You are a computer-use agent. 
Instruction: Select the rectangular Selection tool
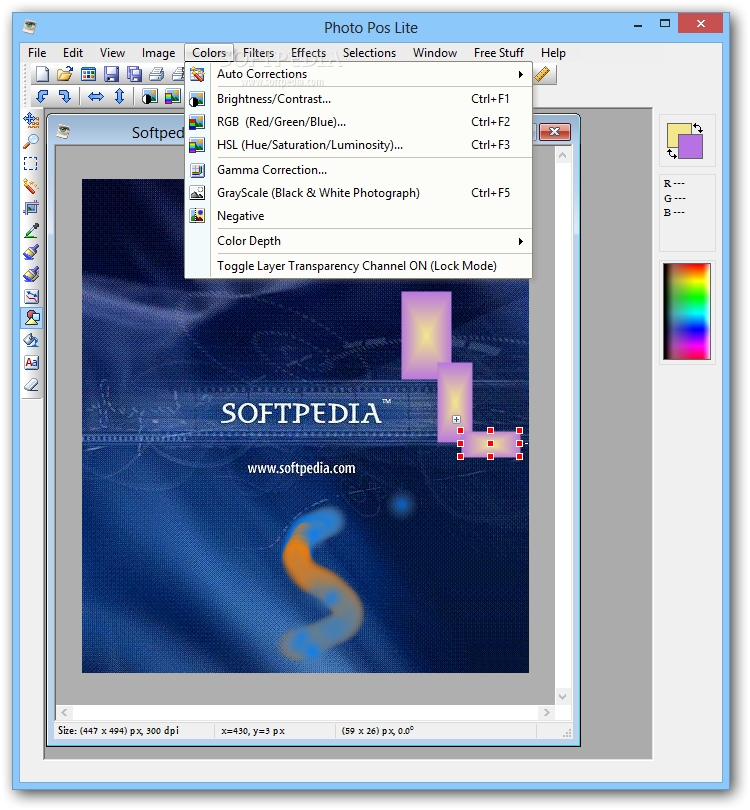pyautogui.click(x=31, y=164)
